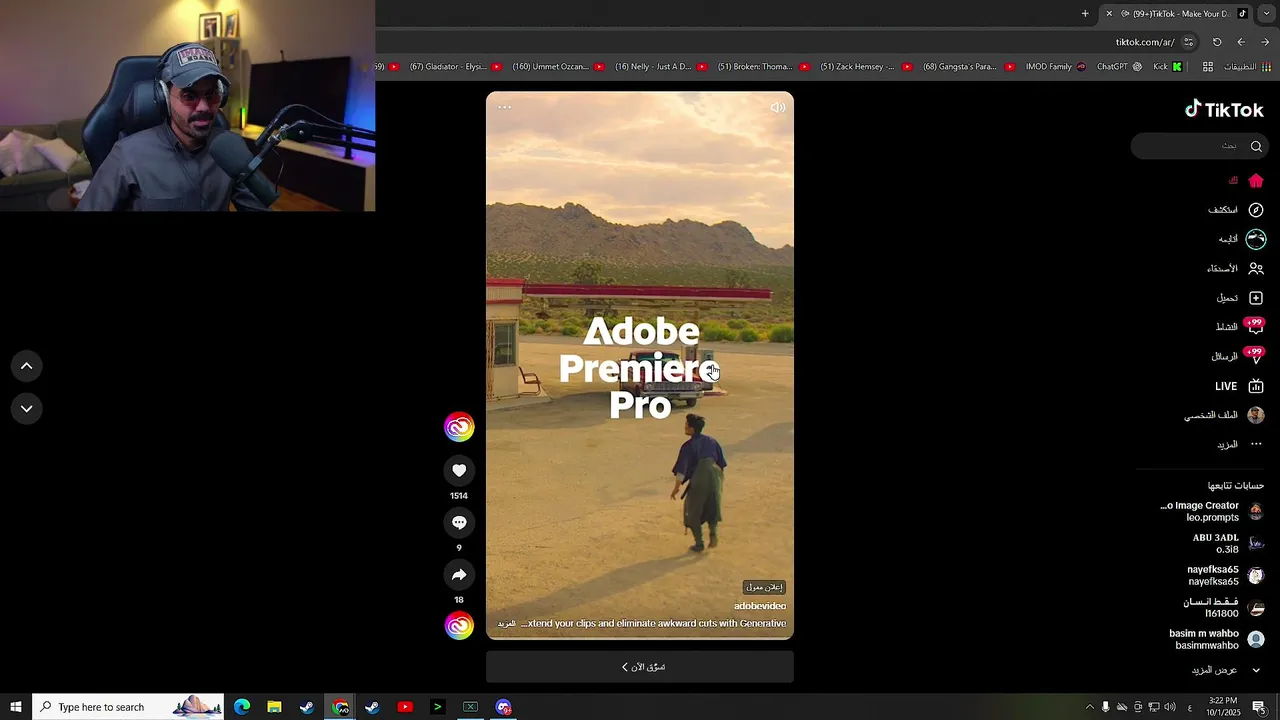Open the comments bubble icon
Screen dimensions: 1280x720
pyautogui.click(x=459, y=522)
